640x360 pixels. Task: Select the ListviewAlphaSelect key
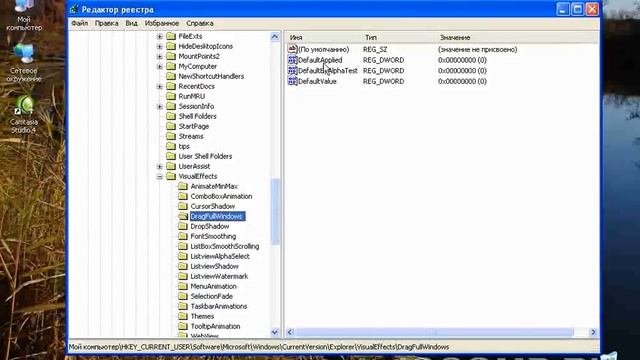[220, 256]
